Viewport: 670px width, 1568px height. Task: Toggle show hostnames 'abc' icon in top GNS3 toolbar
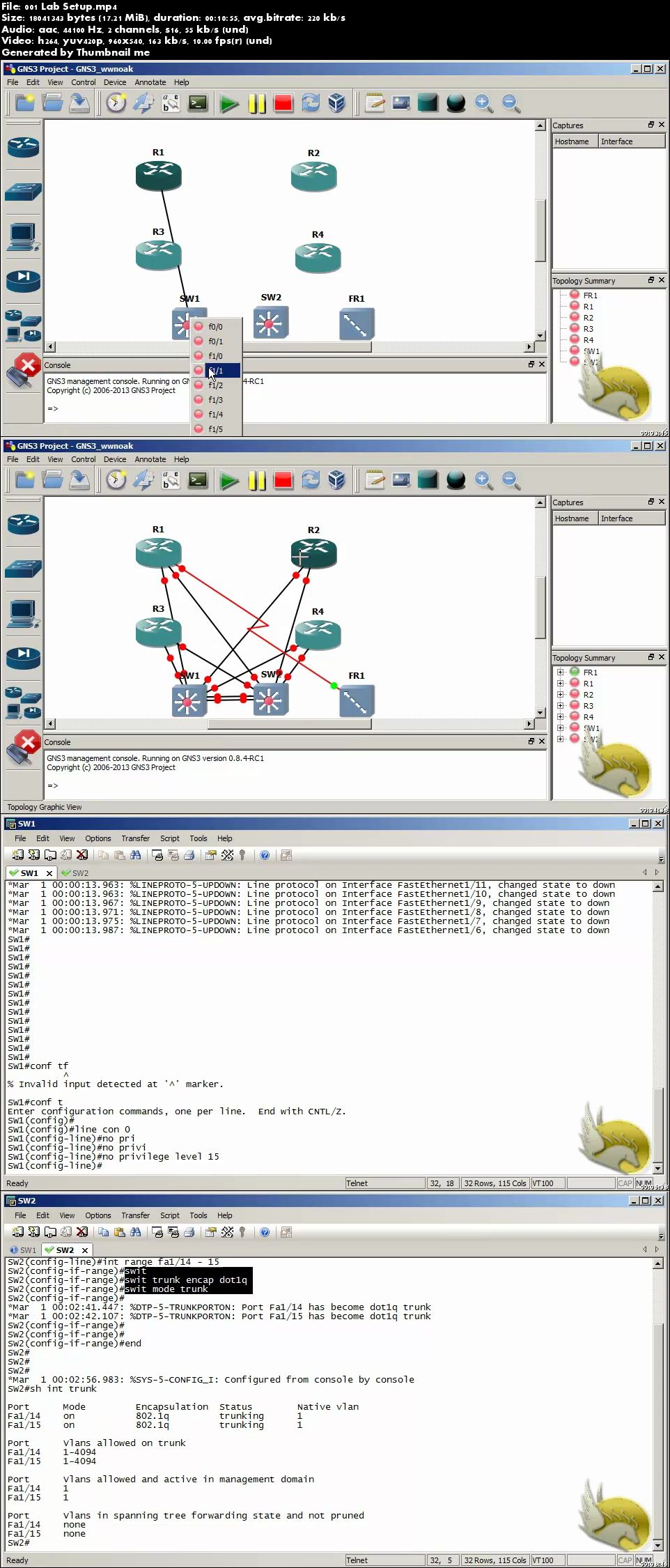coord(171,103)
